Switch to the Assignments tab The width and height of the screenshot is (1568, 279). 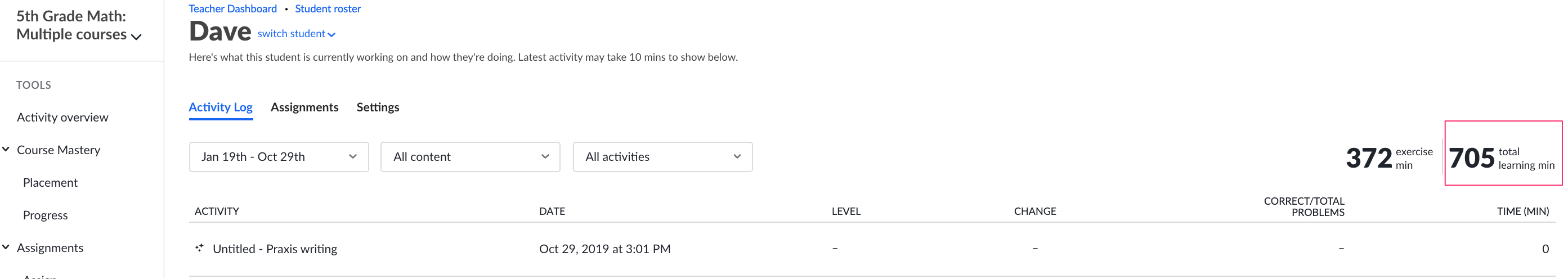304,107
